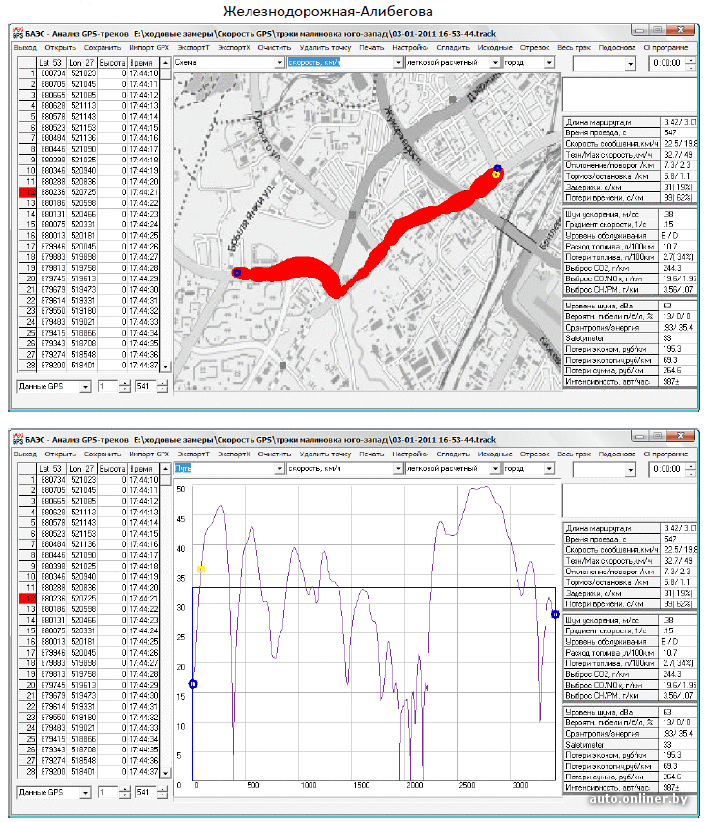Open 'Данные GPS' dropdown in lower window
Image resolution: width=710 pixels, height=822 pixels.
(85, 793)
